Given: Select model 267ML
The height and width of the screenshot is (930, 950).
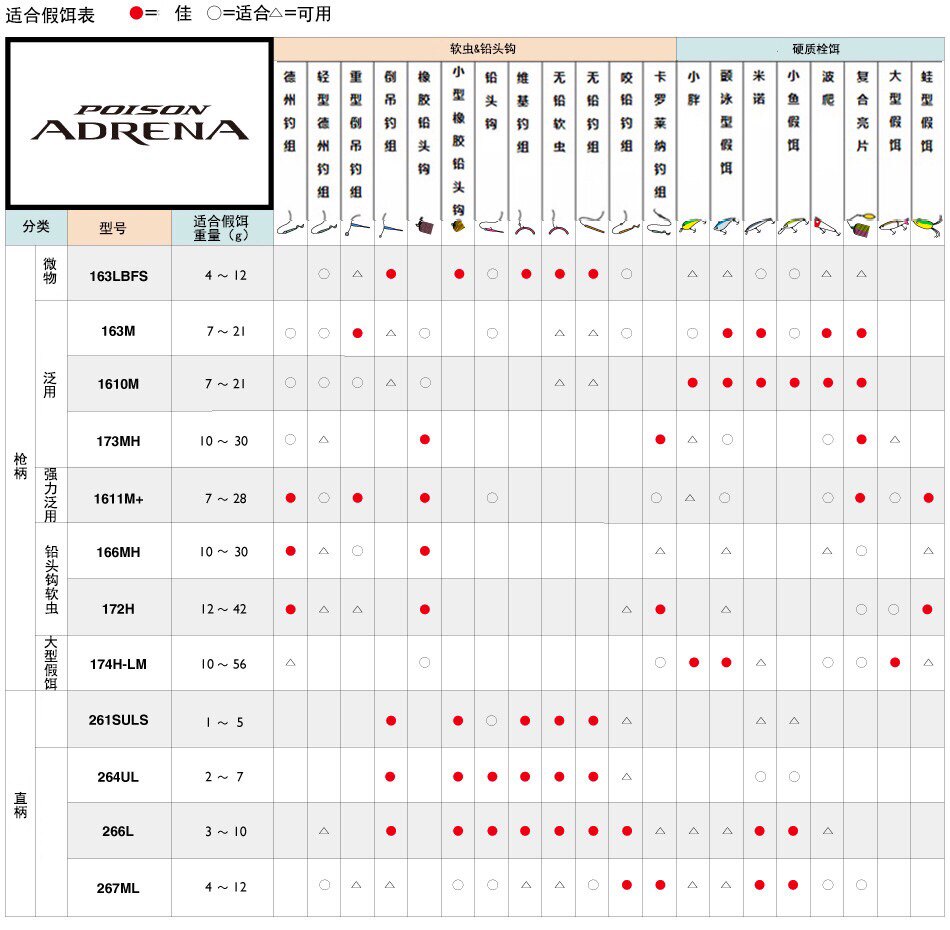Looking at the screenshot, I should (x=118, y=889).
